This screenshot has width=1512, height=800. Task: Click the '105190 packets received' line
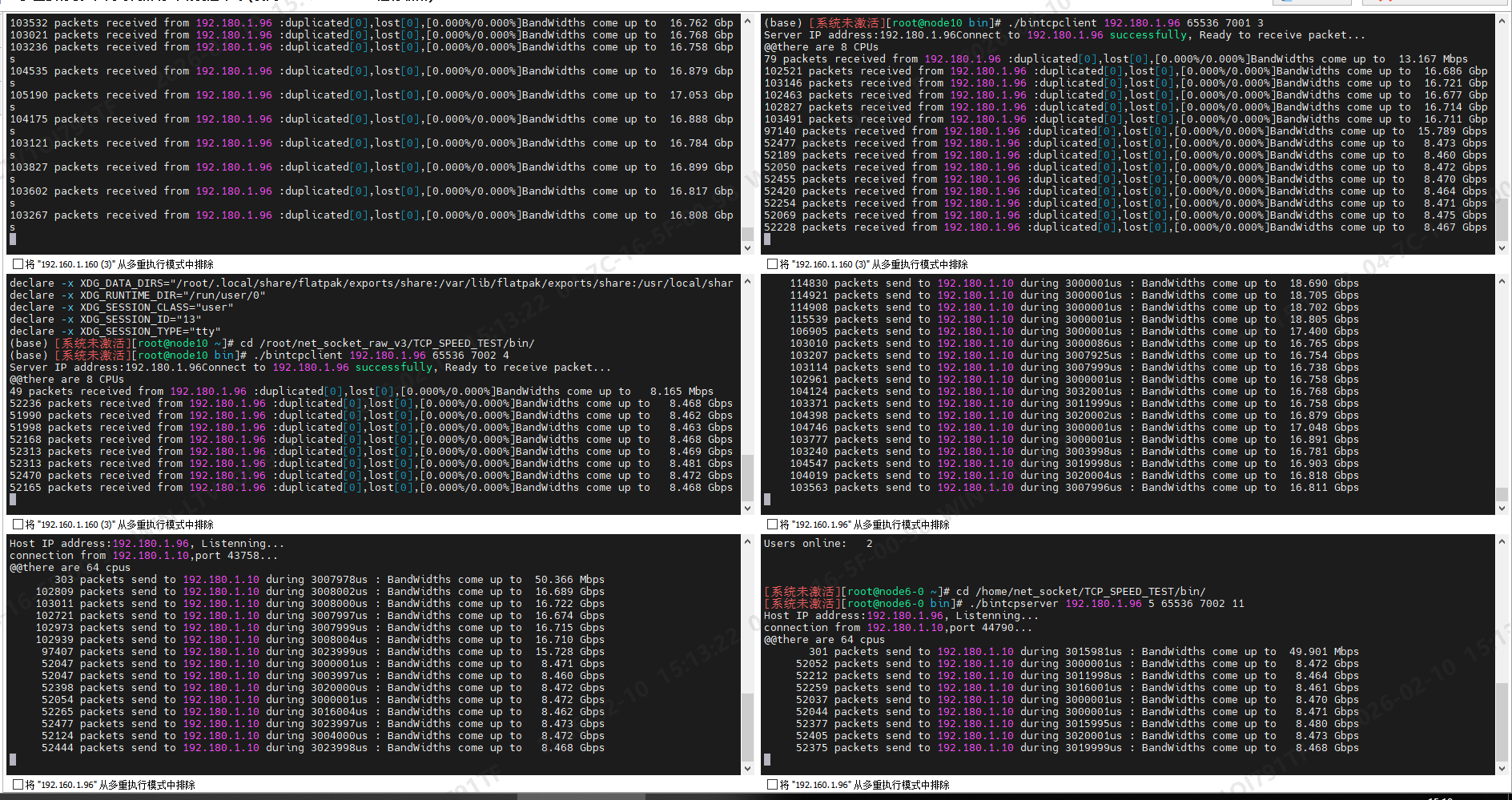372,95
